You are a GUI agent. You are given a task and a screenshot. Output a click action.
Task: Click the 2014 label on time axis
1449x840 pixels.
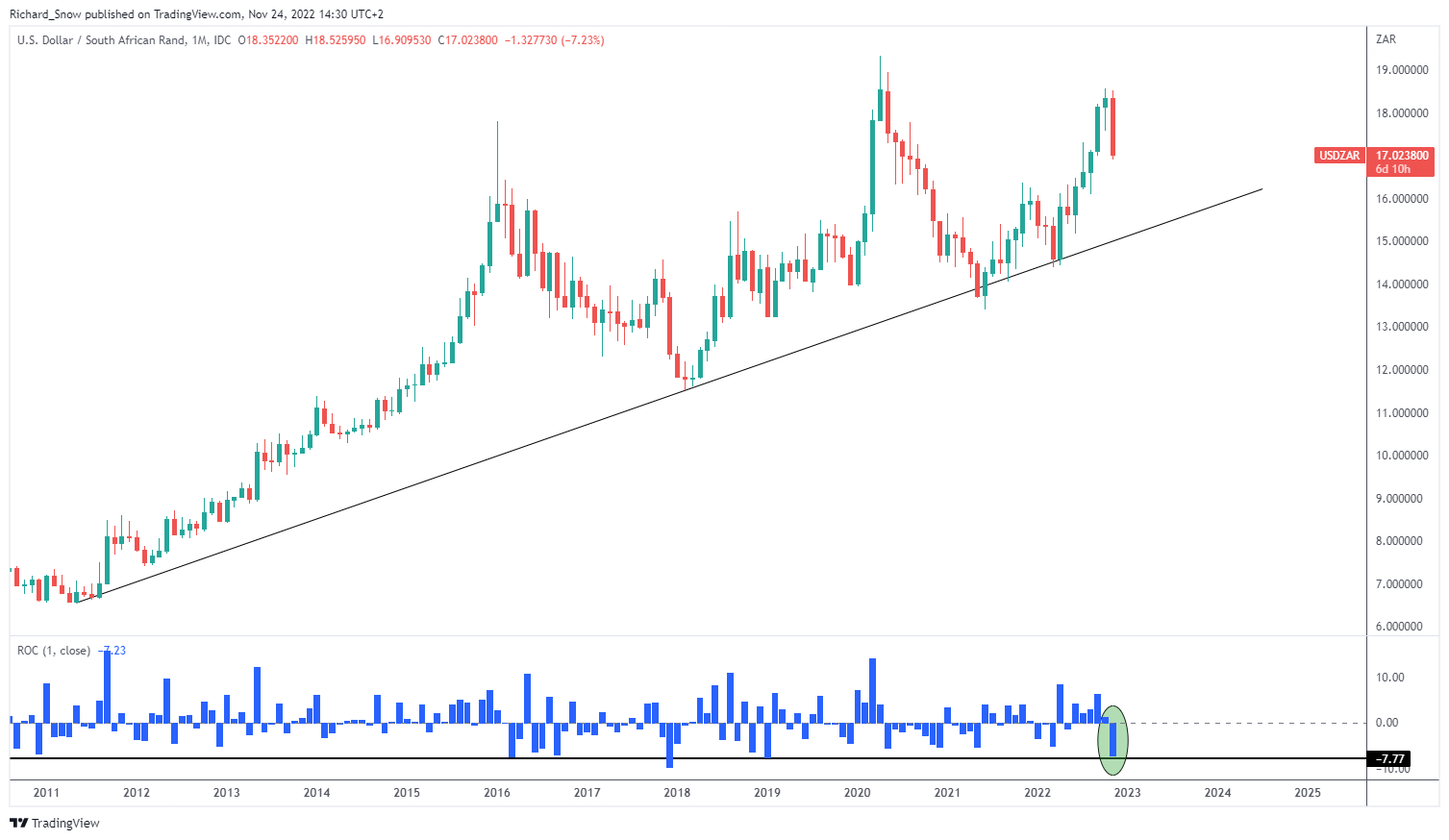(x=316, y=793)
